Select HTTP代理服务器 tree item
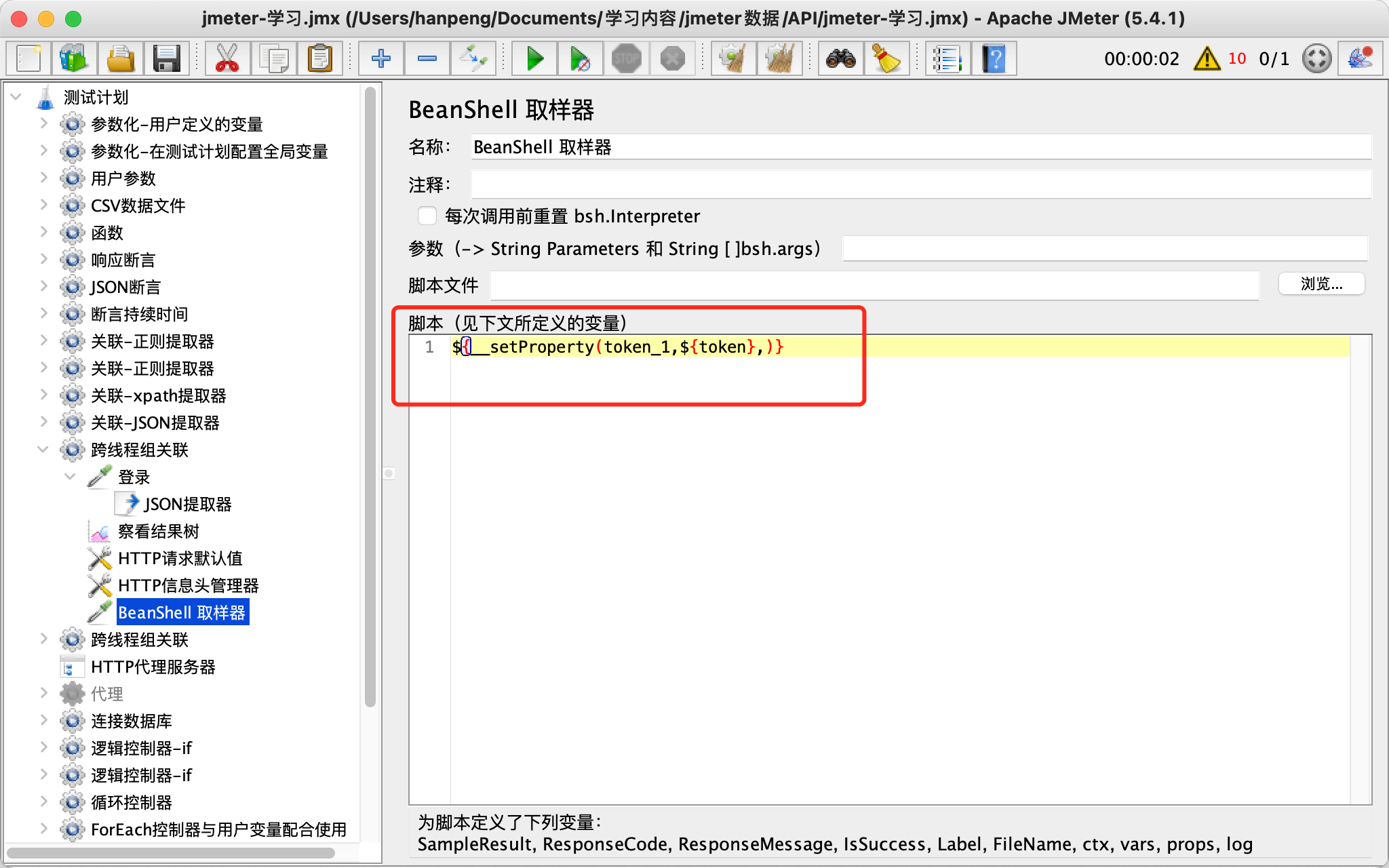 coord(153,667)
